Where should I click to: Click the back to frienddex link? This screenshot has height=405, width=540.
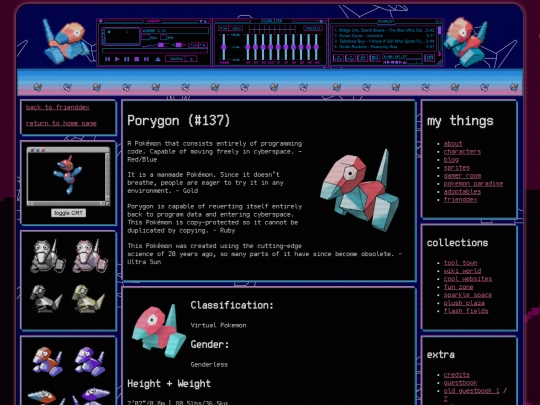pyautogui.click(x=58, y=107)
